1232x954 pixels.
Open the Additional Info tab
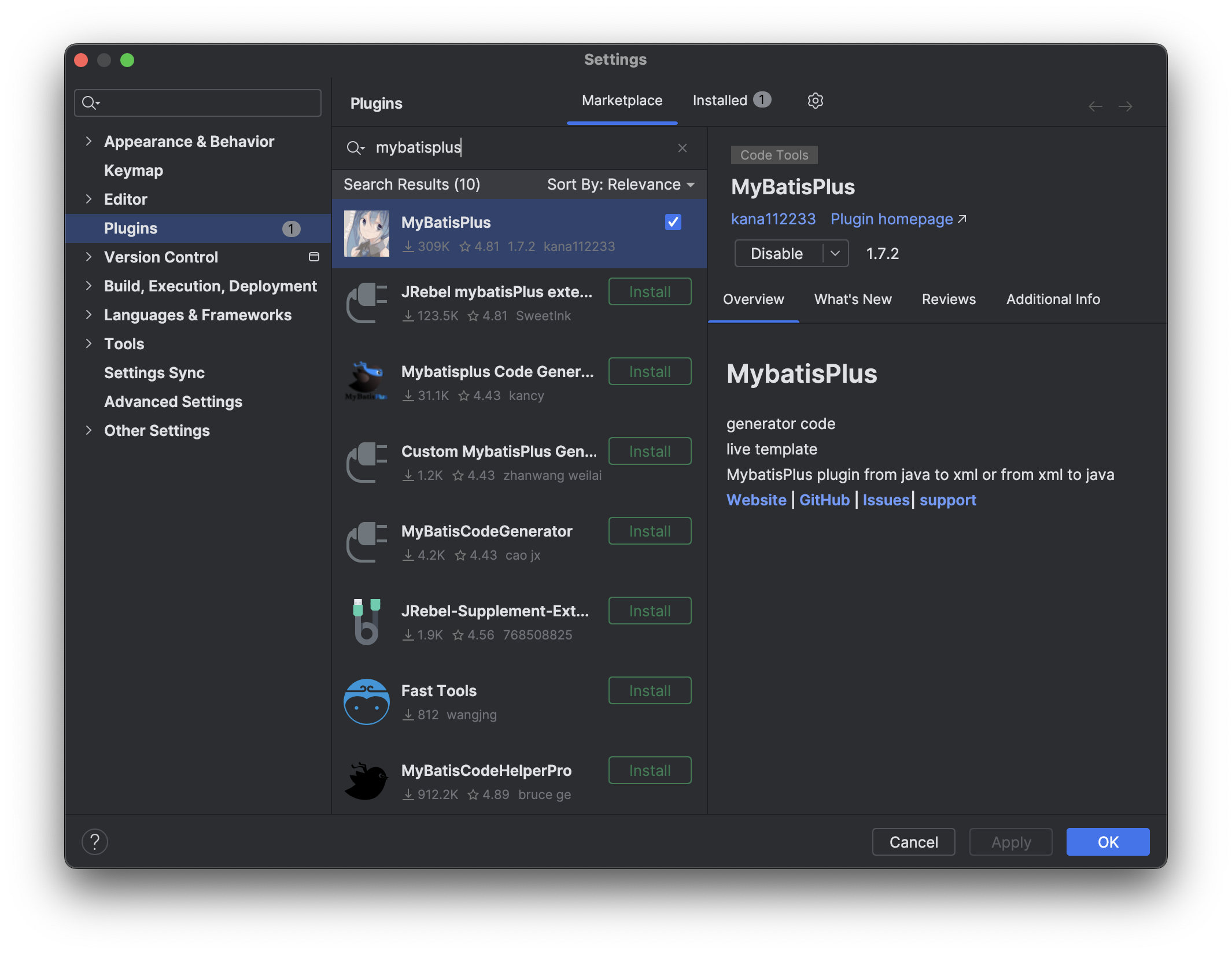1053,299
